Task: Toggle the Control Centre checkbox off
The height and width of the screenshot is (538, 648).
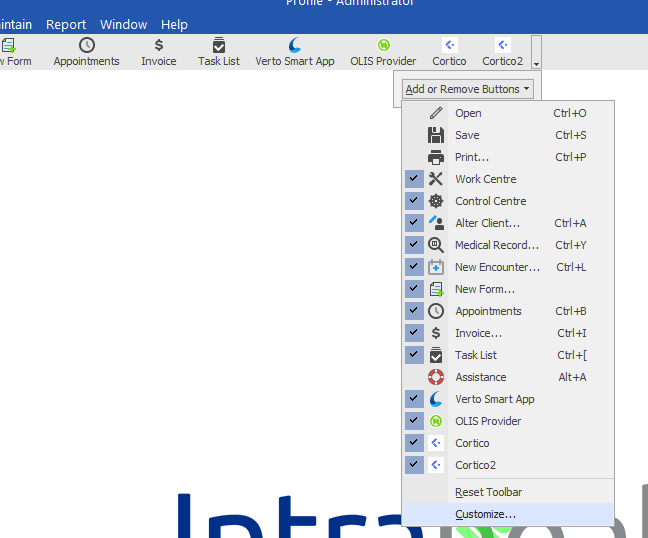Action: click(x=414, y=201)
